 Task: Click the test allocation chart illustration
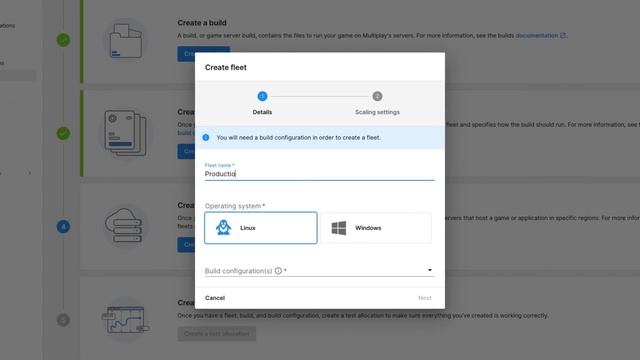pos(125,320)
